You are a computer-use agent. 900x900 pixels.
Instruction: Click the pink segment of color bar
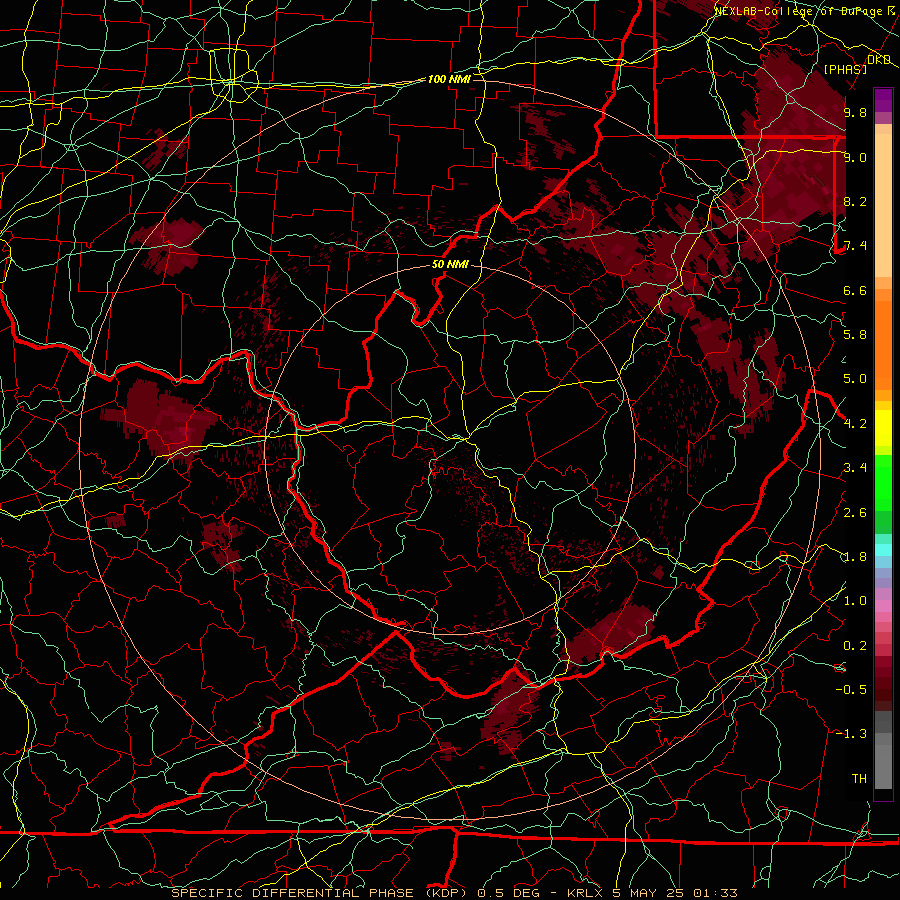(x=883, y=606)
